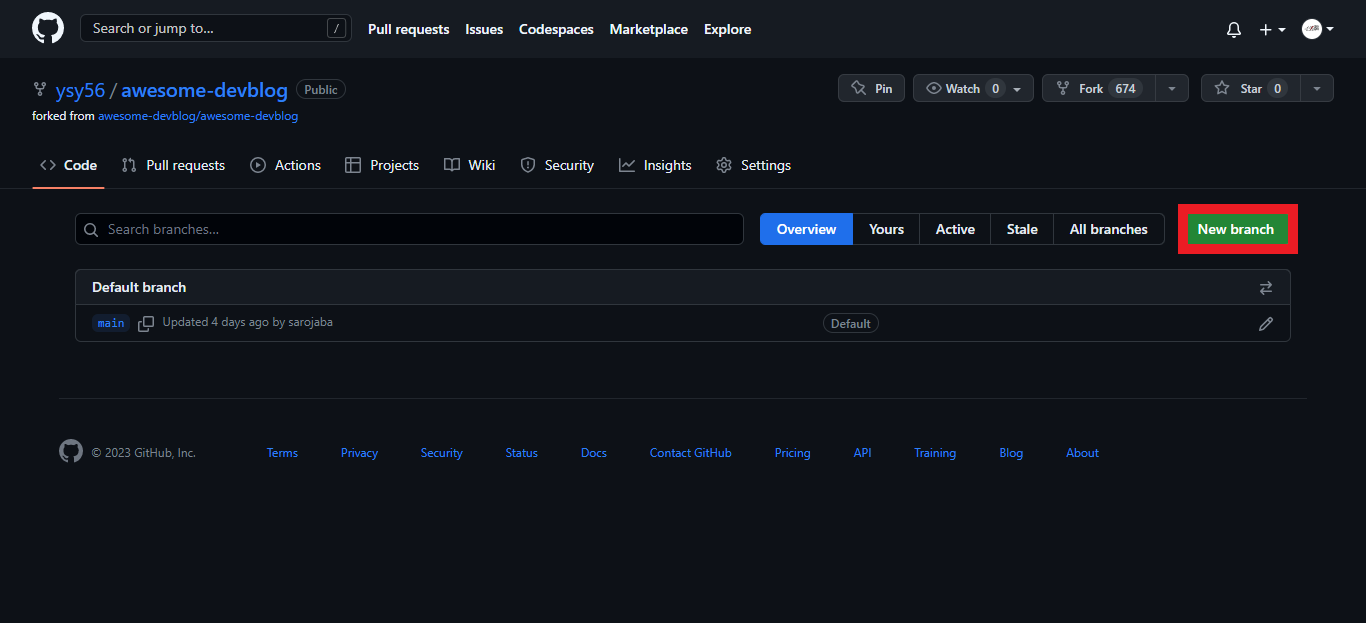Switch to the Code repository tab
Screen dimensions: 1366x623
click(x=68, y=165)
